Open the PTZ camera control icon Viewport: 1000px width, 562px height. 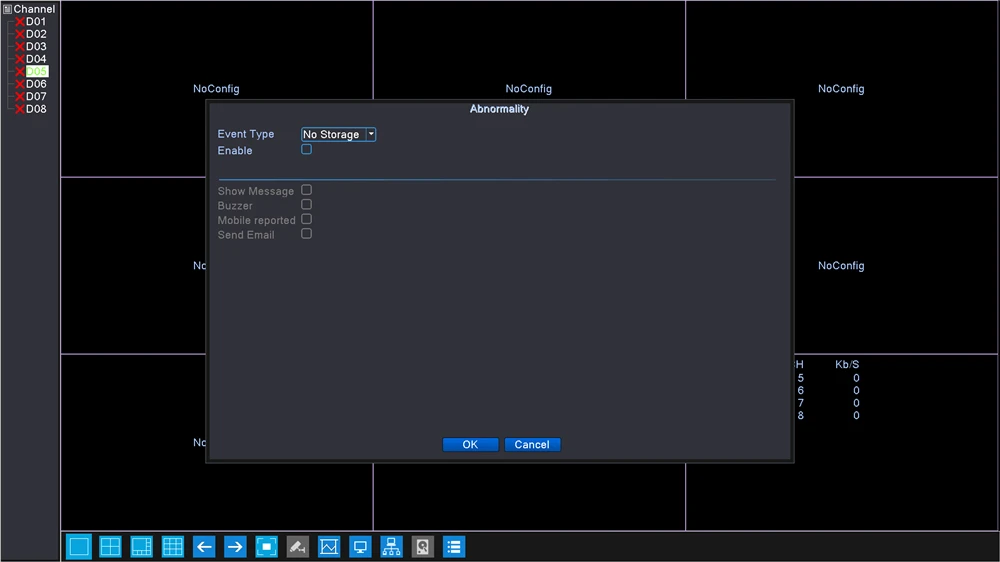pyautogui.click(x=298, y=547)
